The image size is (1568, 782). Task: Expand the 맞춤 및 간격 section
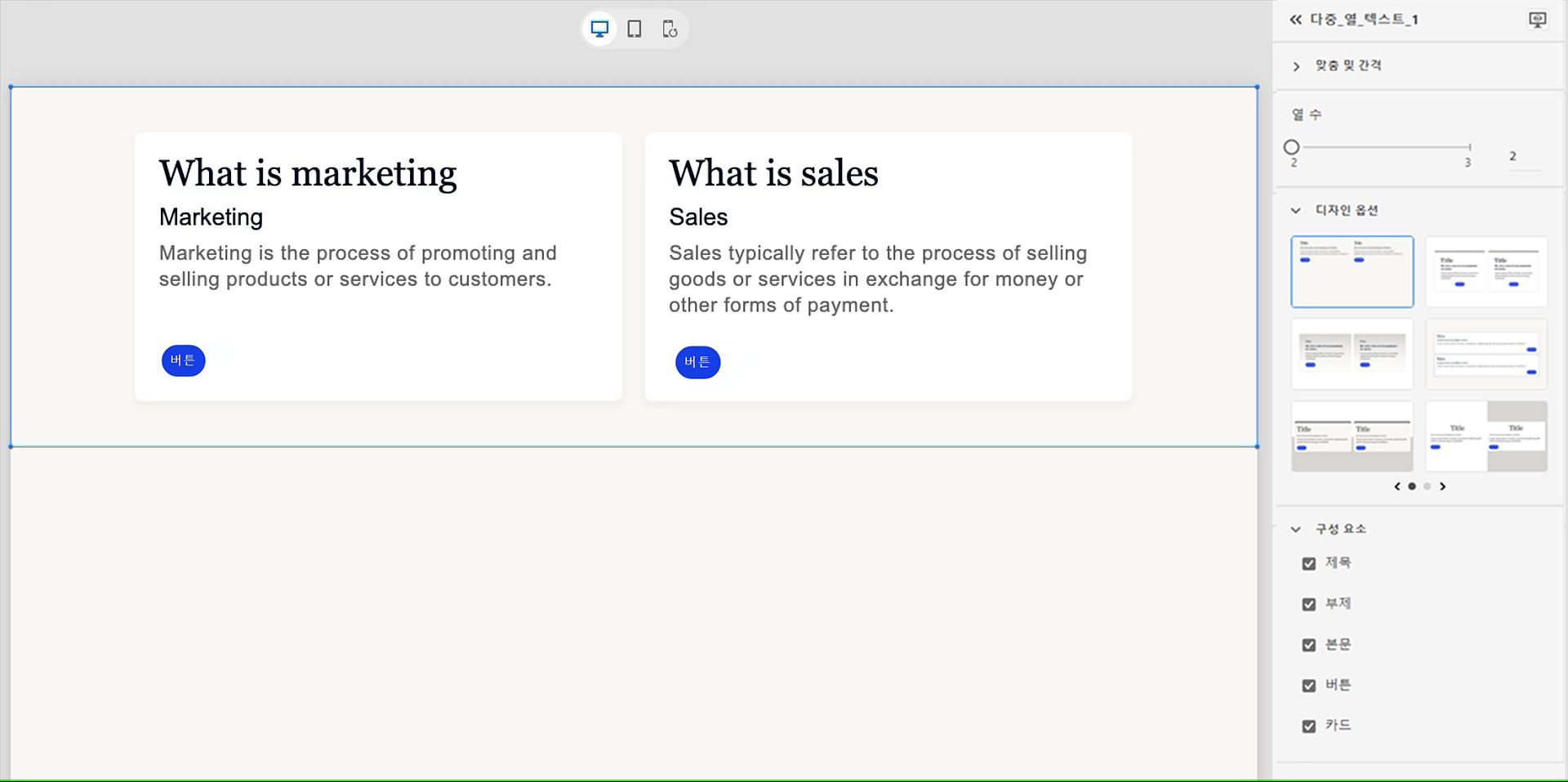coord(1296,66)
